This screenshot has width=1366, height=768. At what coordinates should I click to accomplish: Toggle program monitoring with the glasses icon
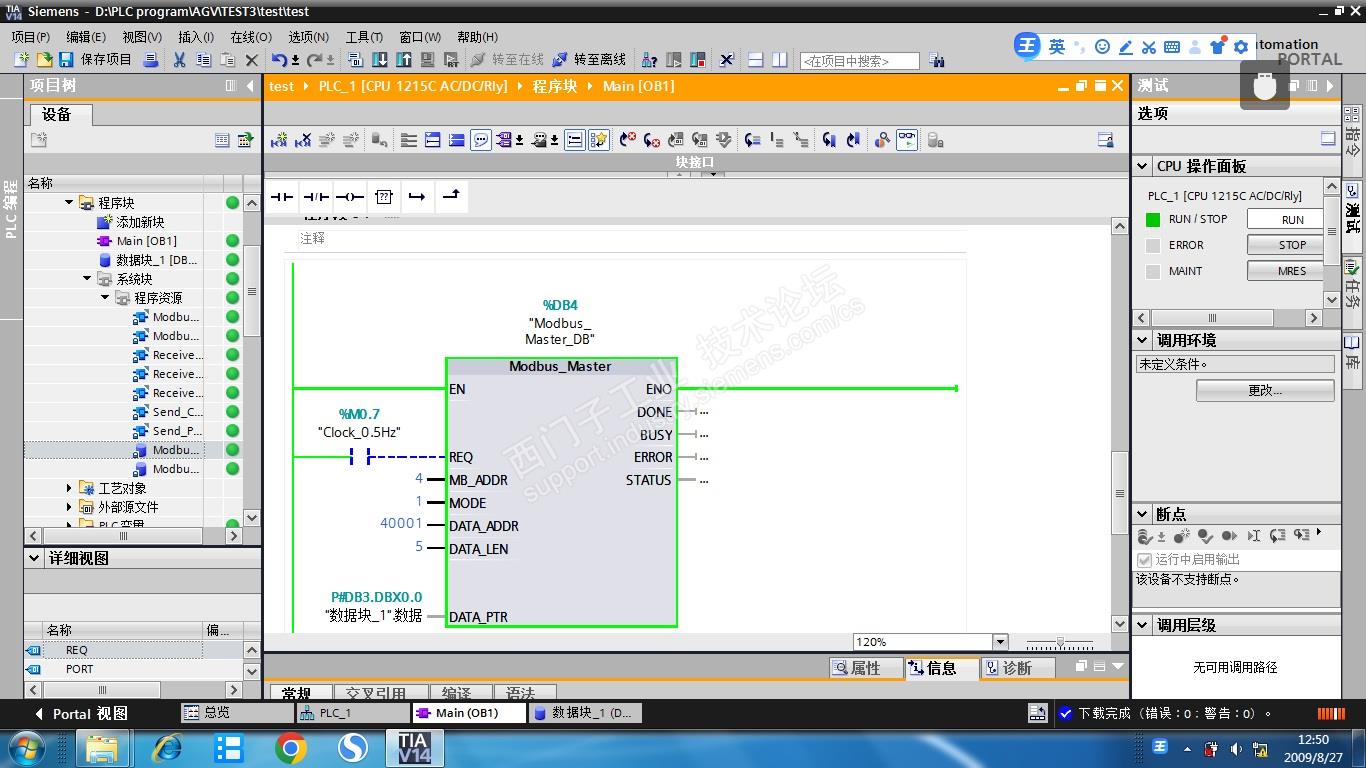(x=907, y=140)
